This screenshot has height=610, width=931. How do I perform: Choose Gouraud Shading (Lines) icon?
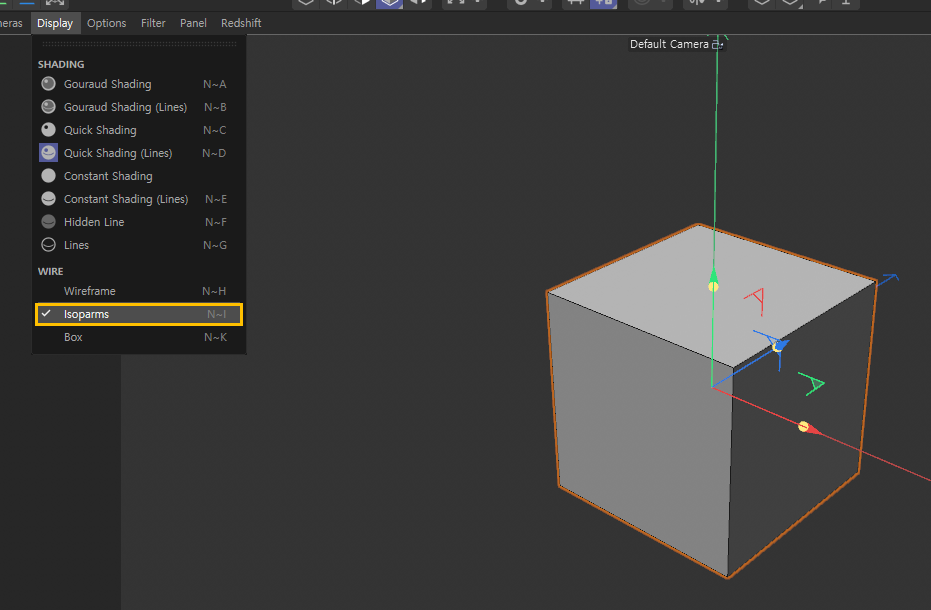click(48, 107)
